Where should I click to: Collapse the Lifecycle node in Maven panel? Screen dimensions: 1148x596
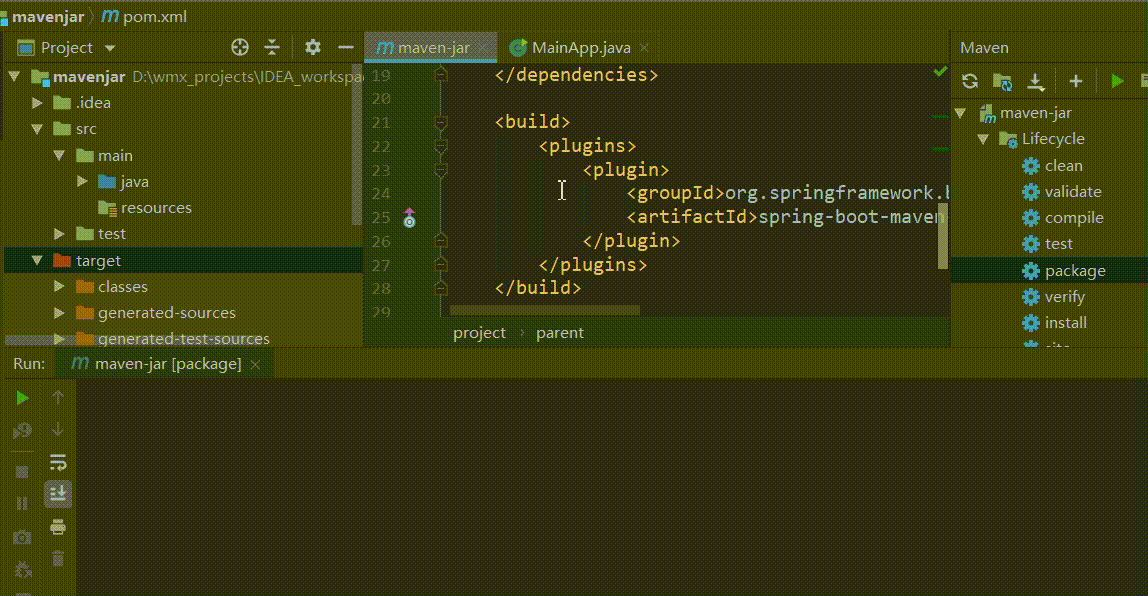click(982, 138)
